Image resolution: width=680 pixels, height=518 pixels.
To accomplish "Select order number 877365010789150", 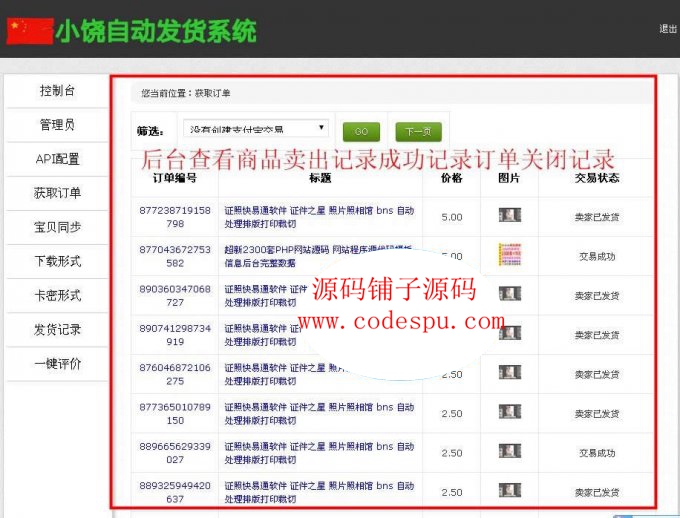I will [x=175, y=414].
